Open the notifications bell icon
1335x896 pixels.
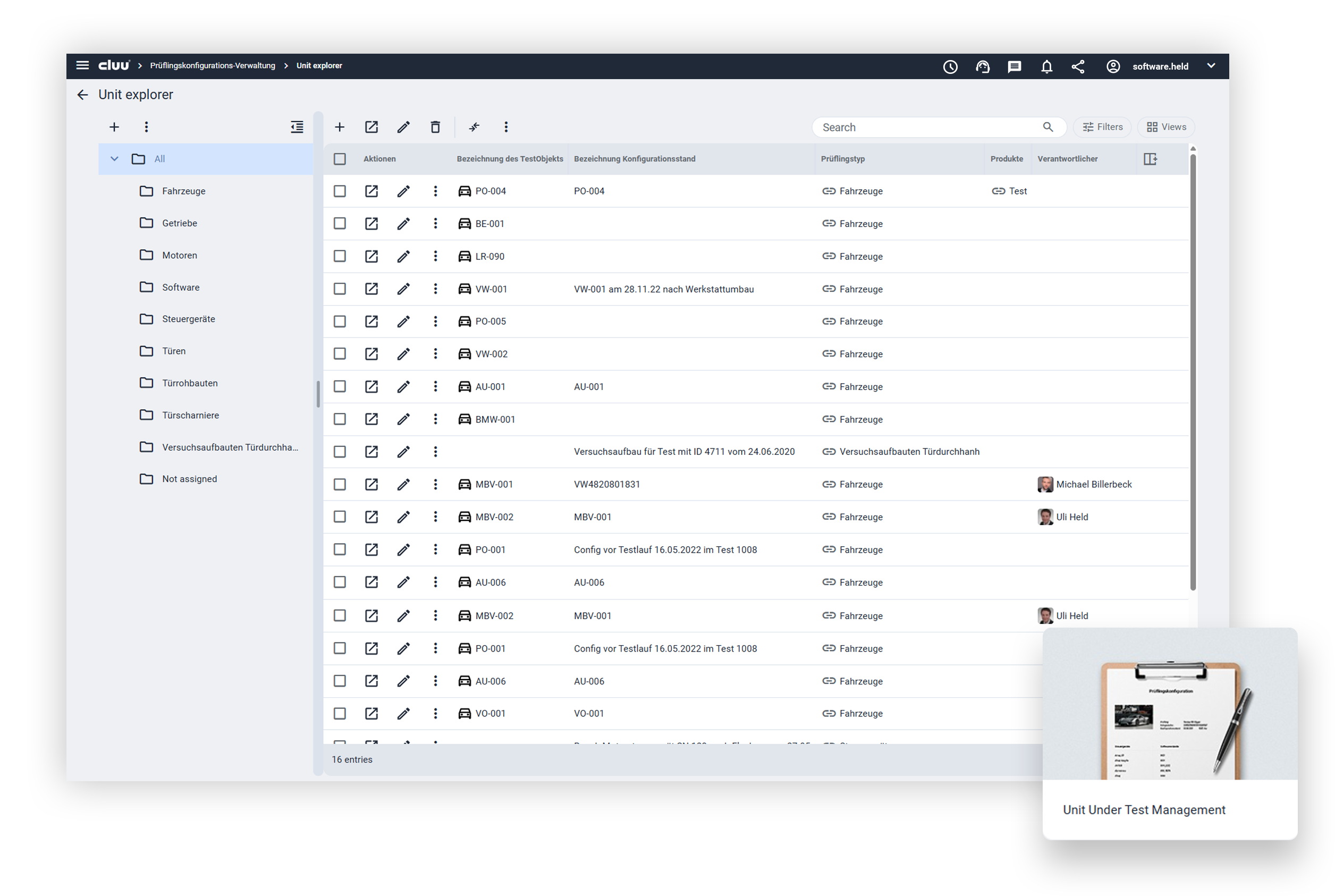(1046, 66)
